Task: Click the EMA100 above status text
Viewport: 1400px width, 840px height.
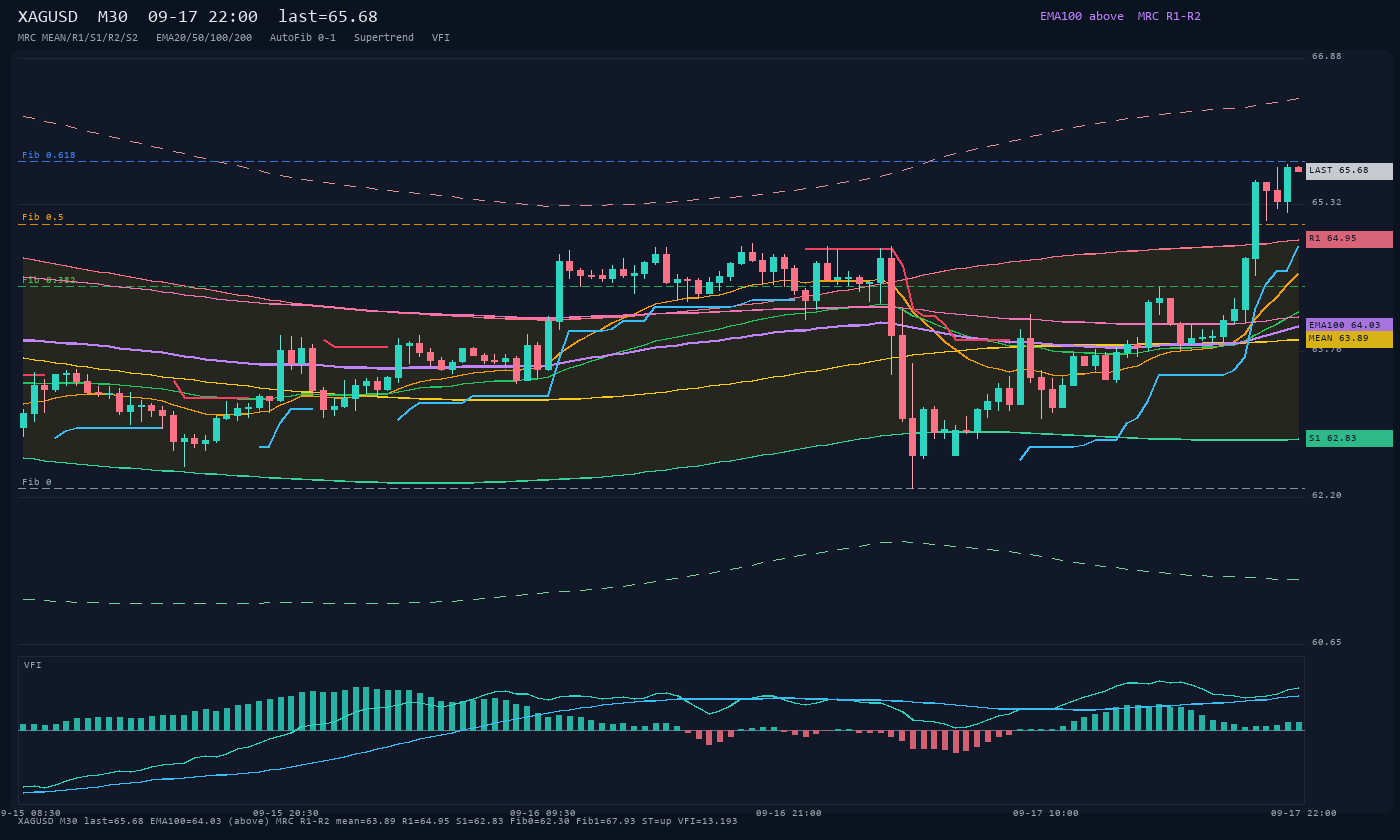Action: click(x=1082, y=16)
